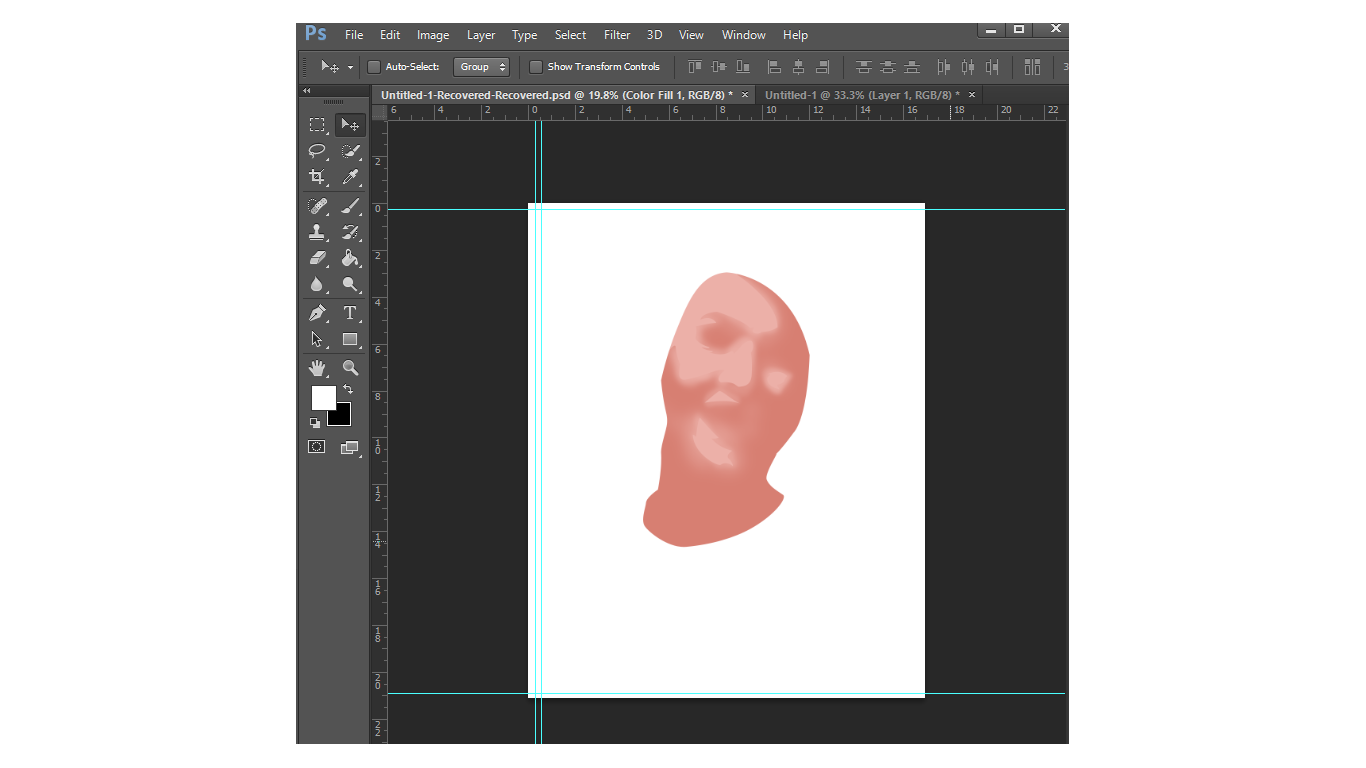Select the Pen tool
Screen dimensions: 1366x768
coord(317,313)
